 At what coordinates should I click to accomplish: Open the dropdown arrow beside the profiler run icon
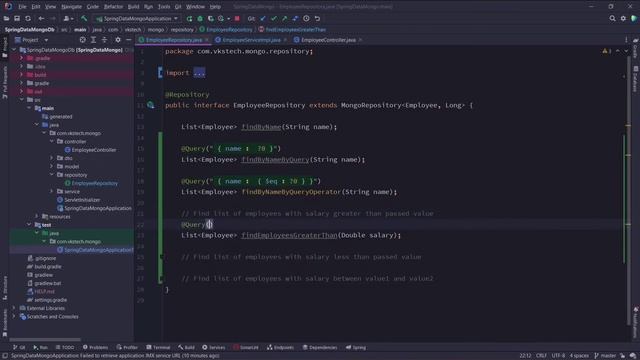coord(229,18)
